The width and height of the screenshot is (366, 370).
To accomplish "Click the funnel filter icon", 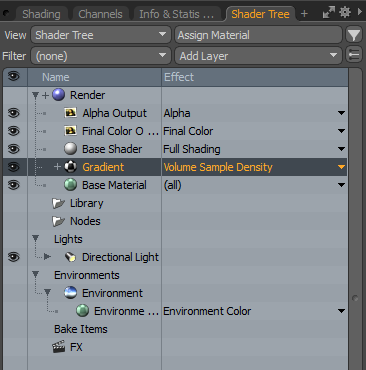I will click(x=354, y=35).
